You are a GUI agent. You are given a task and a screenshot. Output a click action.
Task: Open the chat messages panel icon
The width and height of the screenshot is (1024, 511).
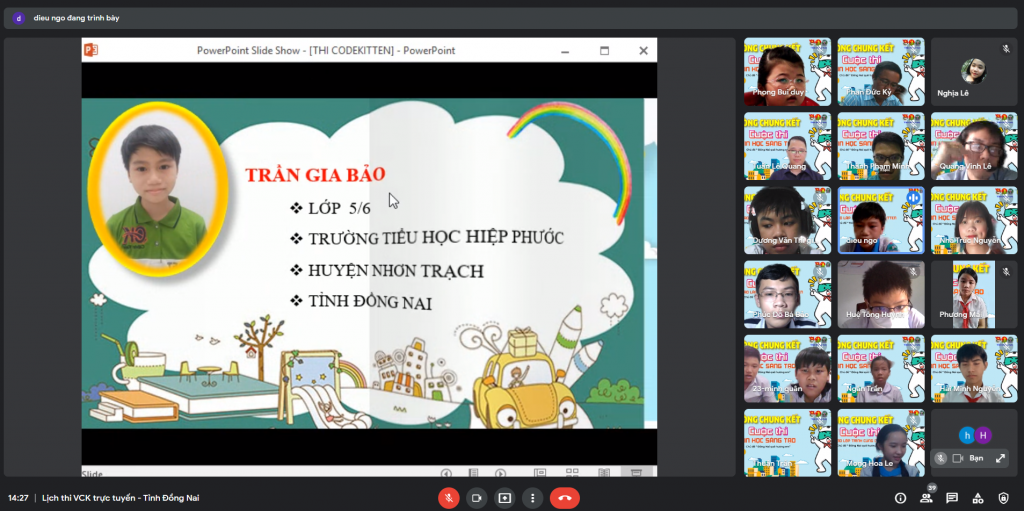952,498
